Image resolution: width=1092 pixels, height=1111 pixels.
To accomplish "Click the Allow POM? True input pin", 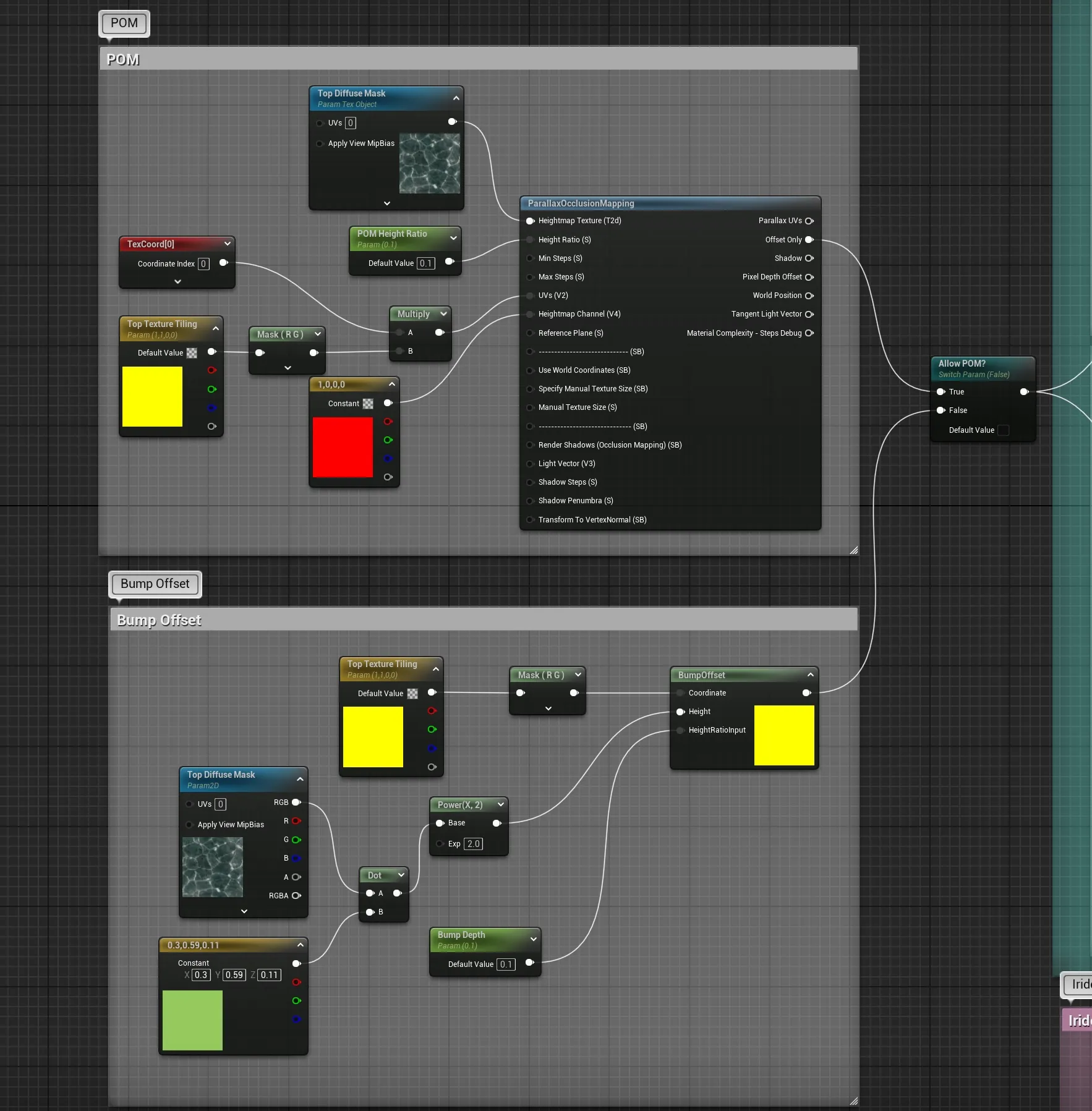I will click(x=941, y=391).
